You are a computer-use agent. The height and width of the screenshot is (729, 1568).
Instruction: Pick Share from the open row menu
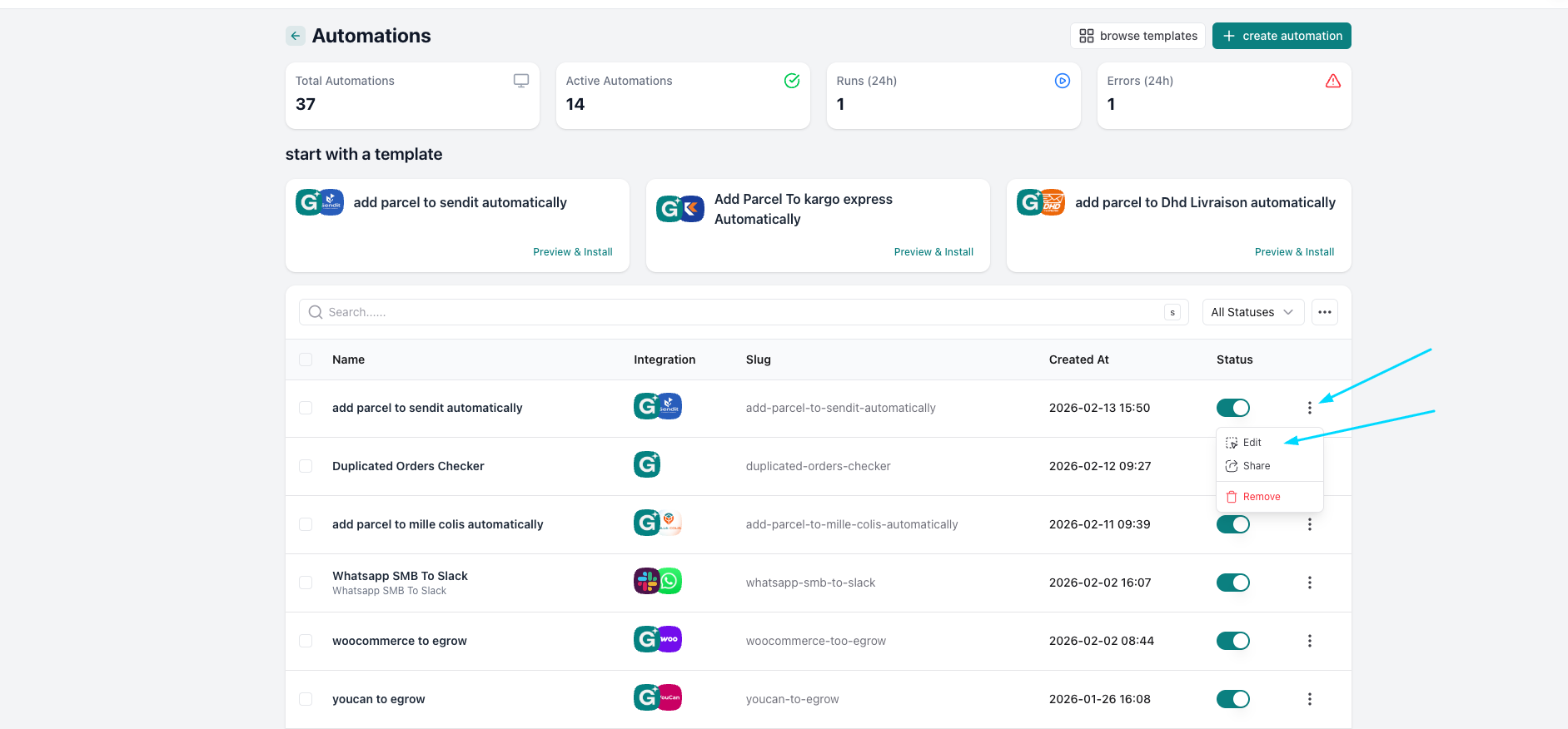[1256, 466]
